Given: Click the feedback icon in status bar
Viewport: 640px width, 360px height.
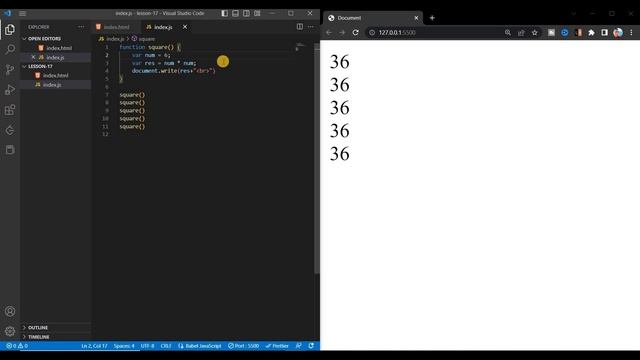Looking at the screenshot, I should pyautogui.click(x=298, y=346).
